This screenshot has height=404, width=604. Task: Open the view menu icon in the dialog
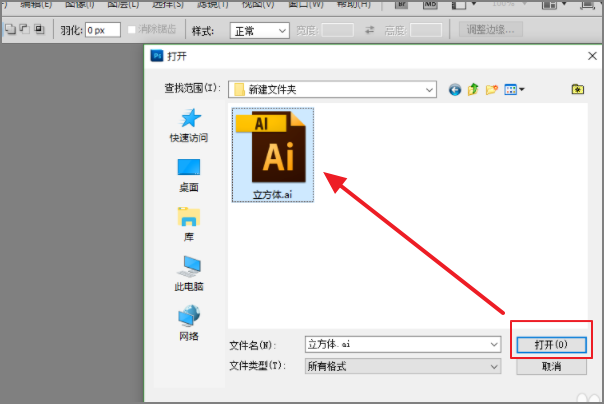click(x=514, y=90)
